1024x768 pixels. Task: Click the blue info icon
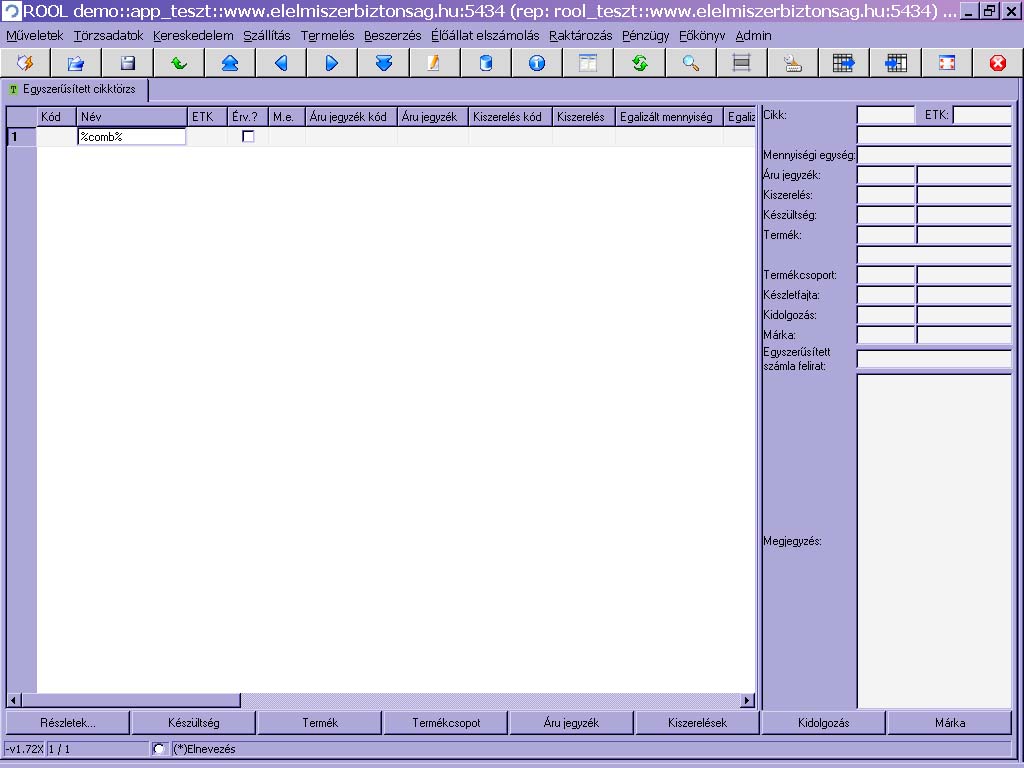click(537, 63)
